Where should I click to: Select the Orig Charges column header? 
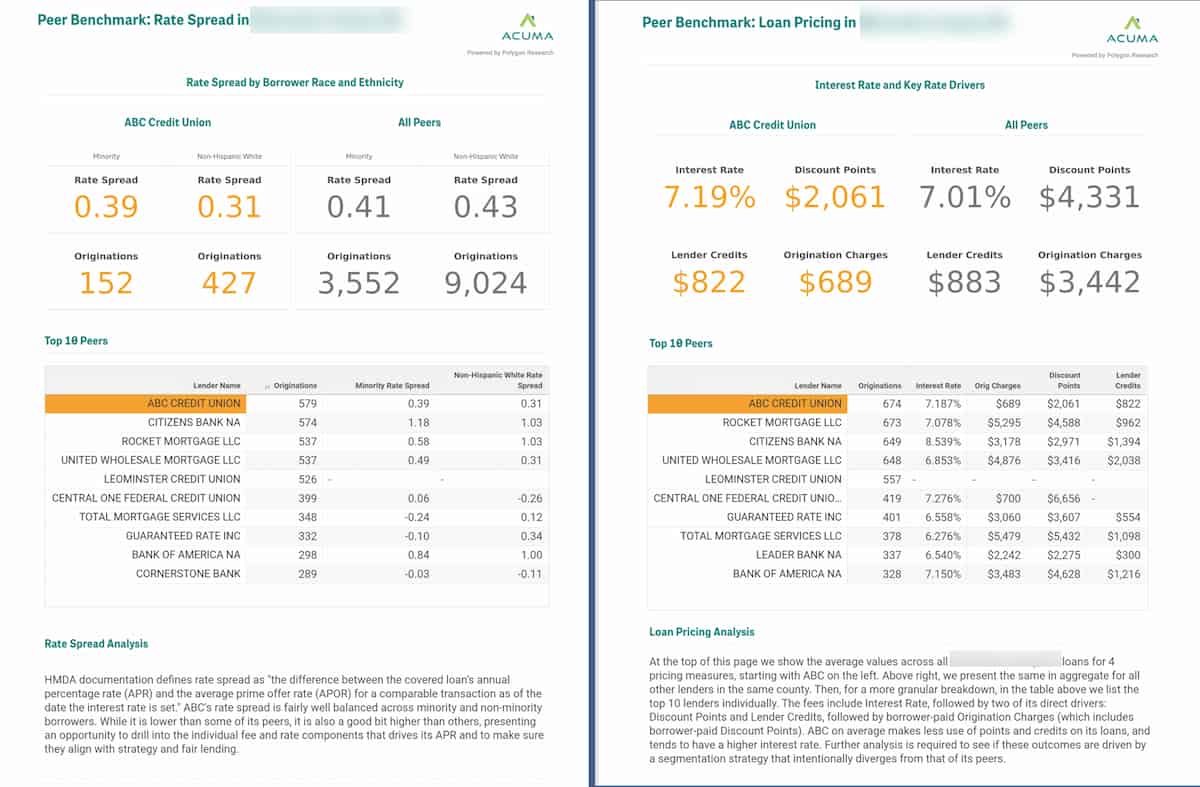click(x=997, y=385)
